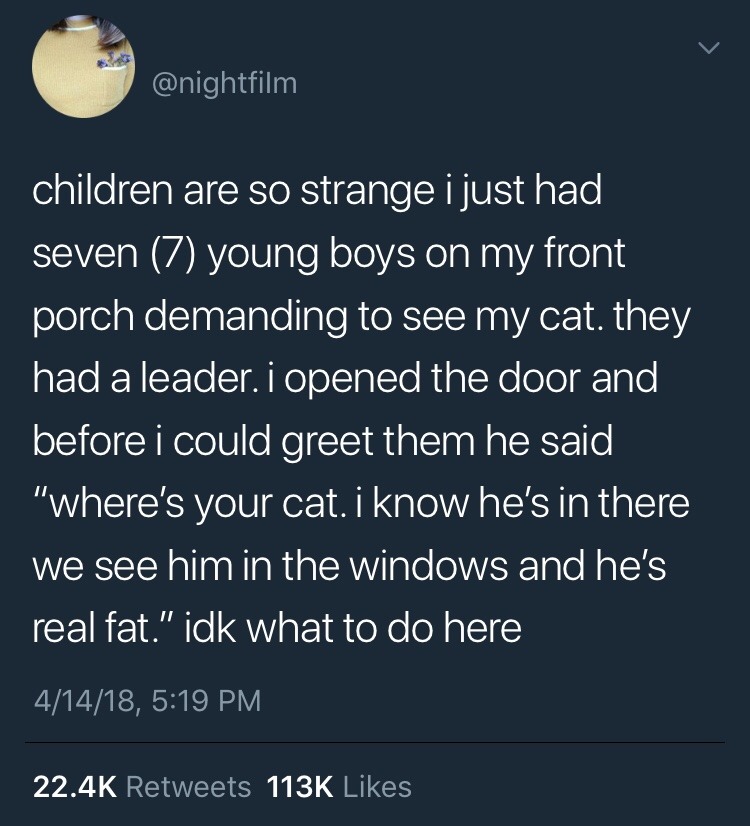
Task: View the 22.4K Retweets list
Action: pyautogui.click(x=142, y=786)
